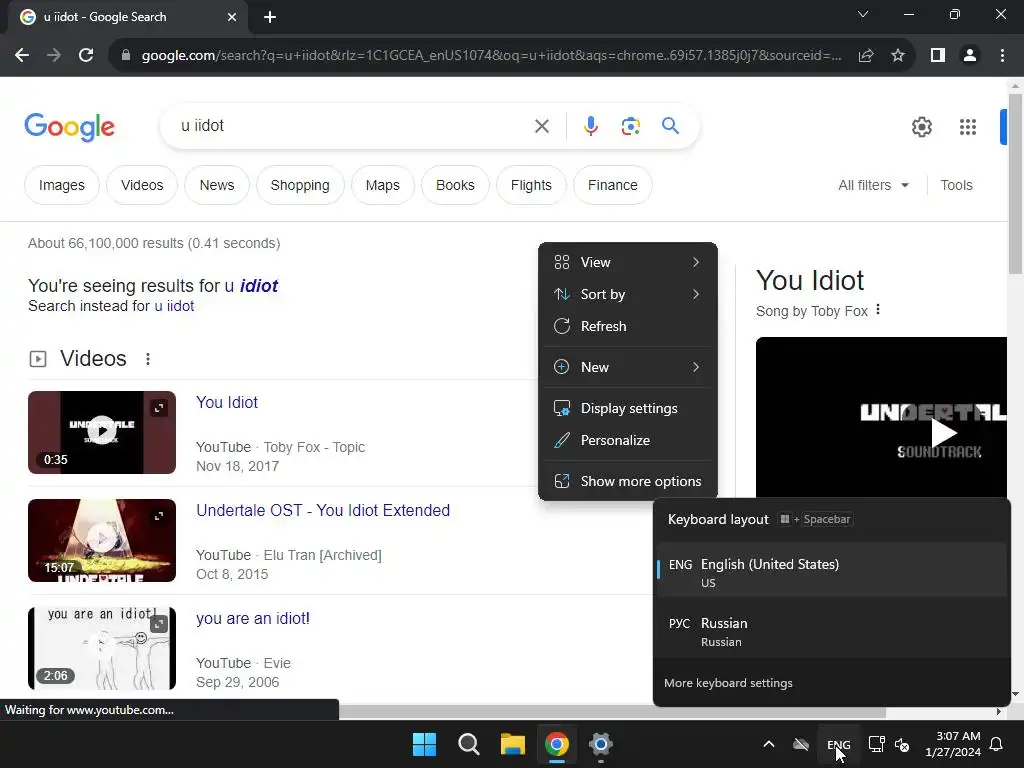Click the Google logo
This screenshot has width=1024, height=768.
pos(69,127)
